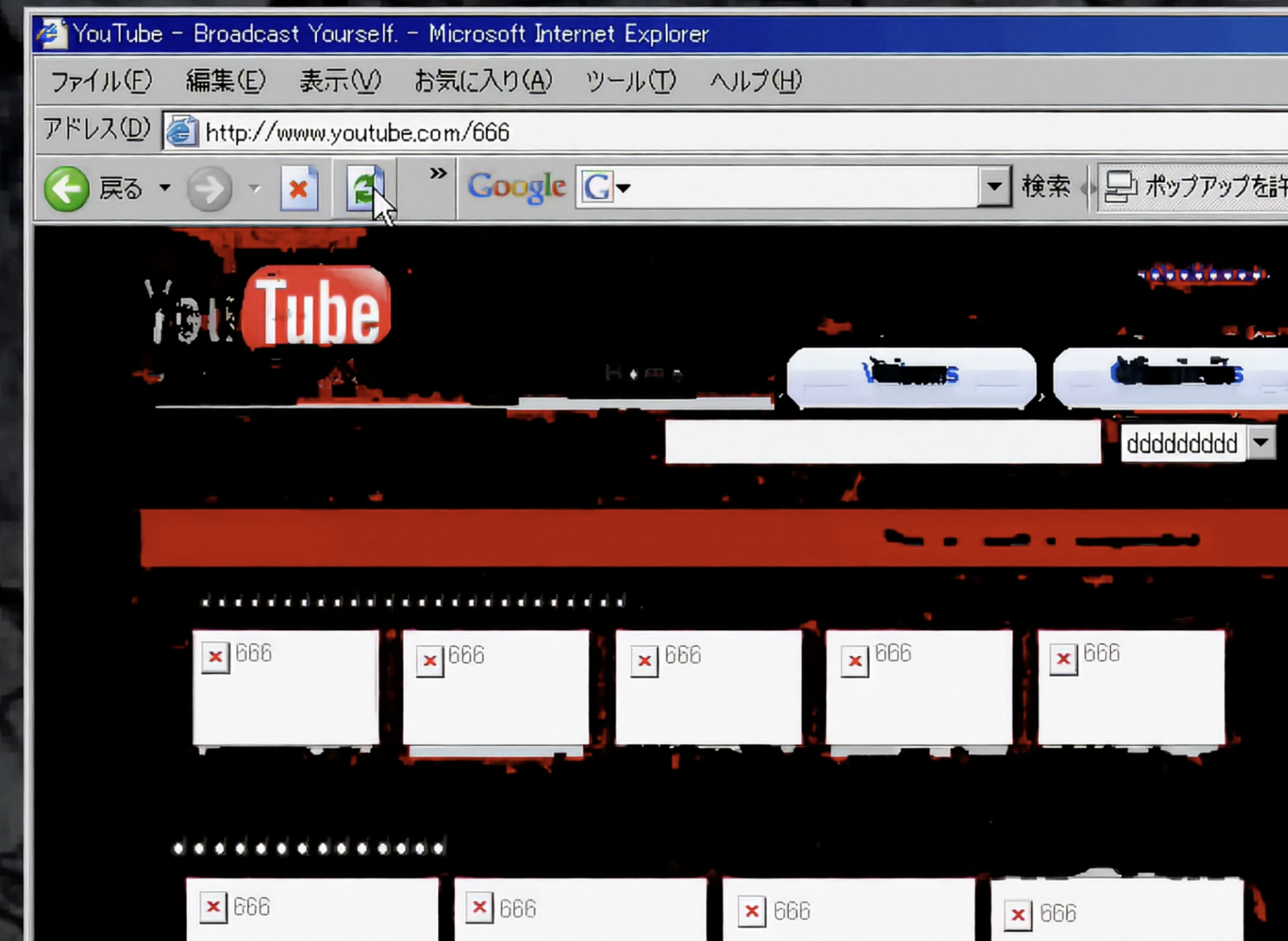Screen dimensions: 1288x941
Task: Select the youtube.com/666 URL in the address bar
Action: pos(357,132)
